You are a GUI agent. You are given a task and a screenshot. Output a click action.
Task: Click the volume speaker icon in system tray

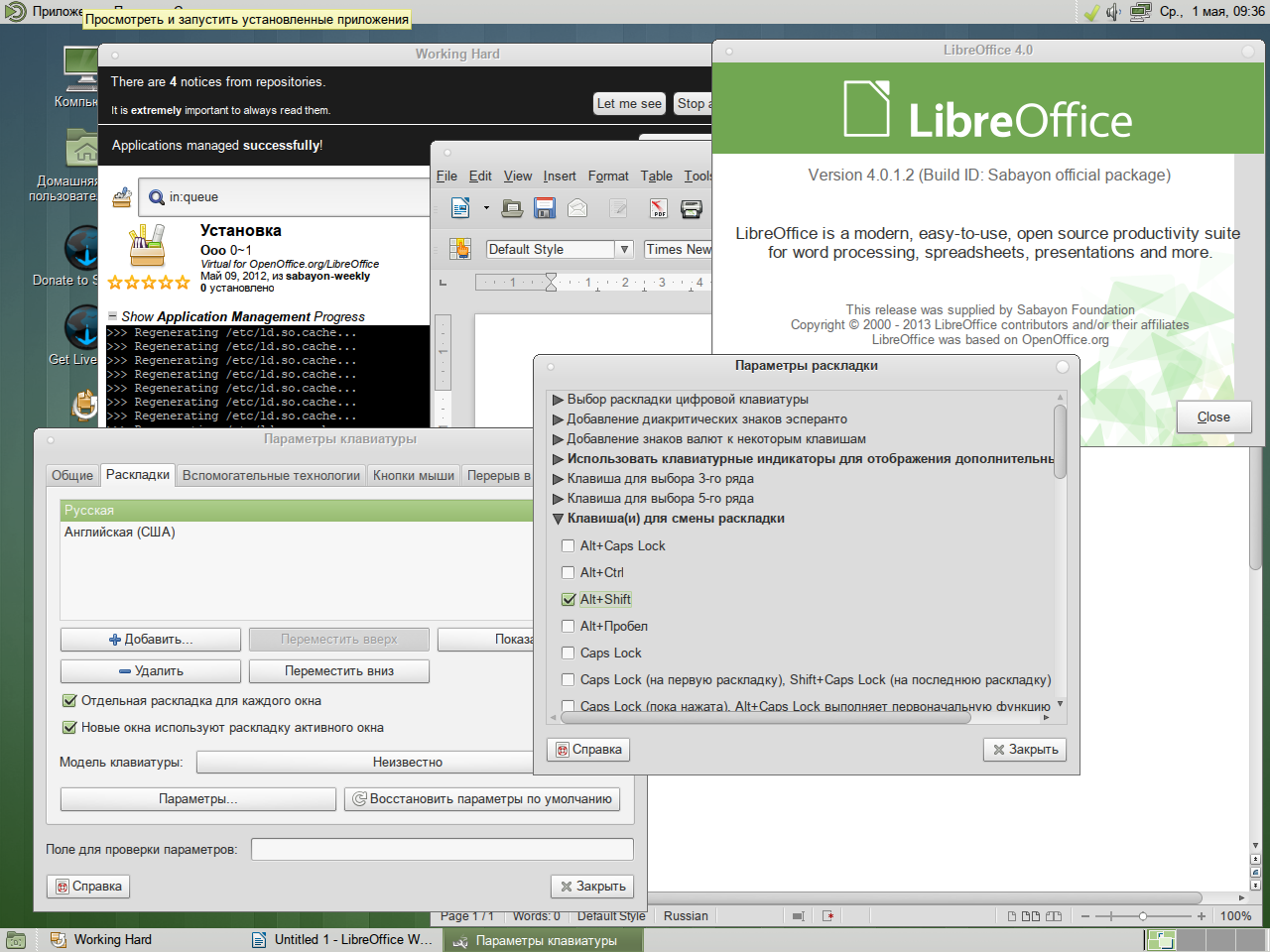pyautogui.click(x=1114, y=12)
